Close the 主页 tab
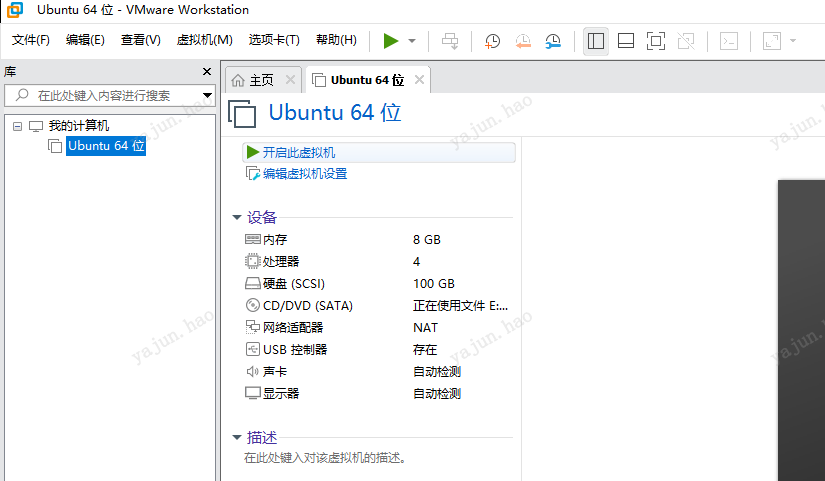 click(290, 79)
